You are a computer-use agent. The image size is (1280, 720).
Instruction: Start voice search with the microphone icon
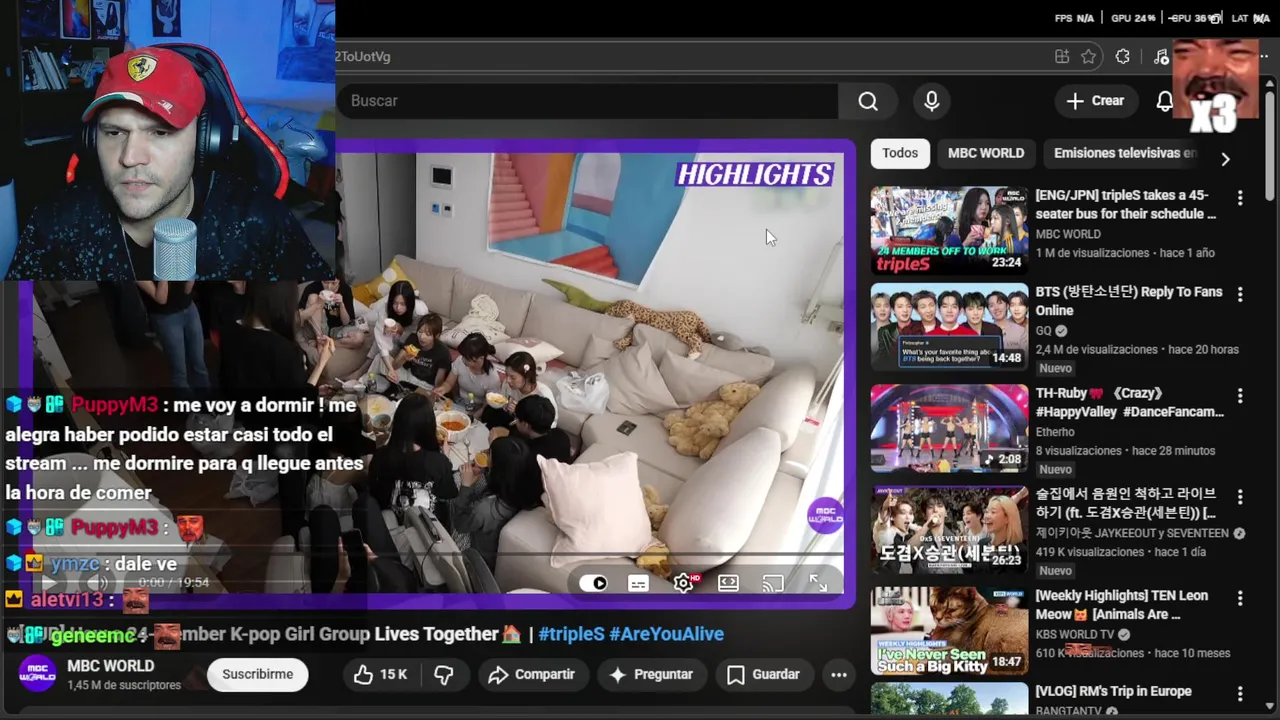932,101
